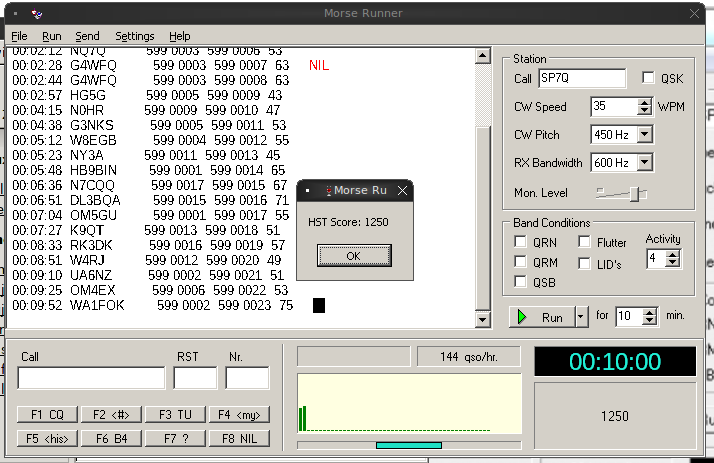This screenshot has height=463, width=714.
Task: Click the 1250 score panel
Action: pyautogui.click(x=615, y=416)
